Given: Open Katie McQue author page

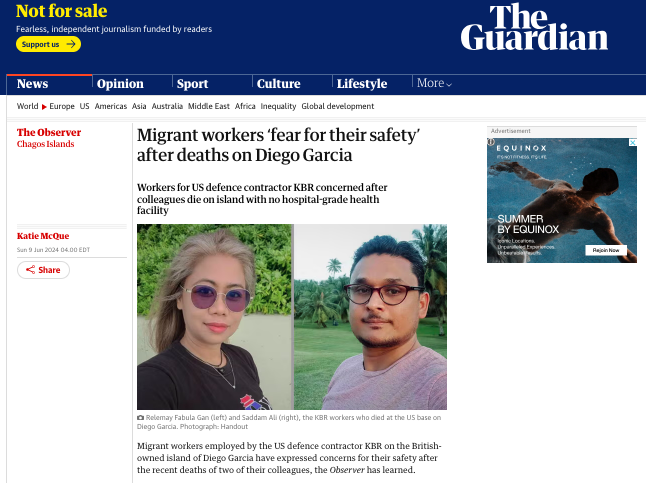Looking at the screenshot, I should [x=43, y=236].
